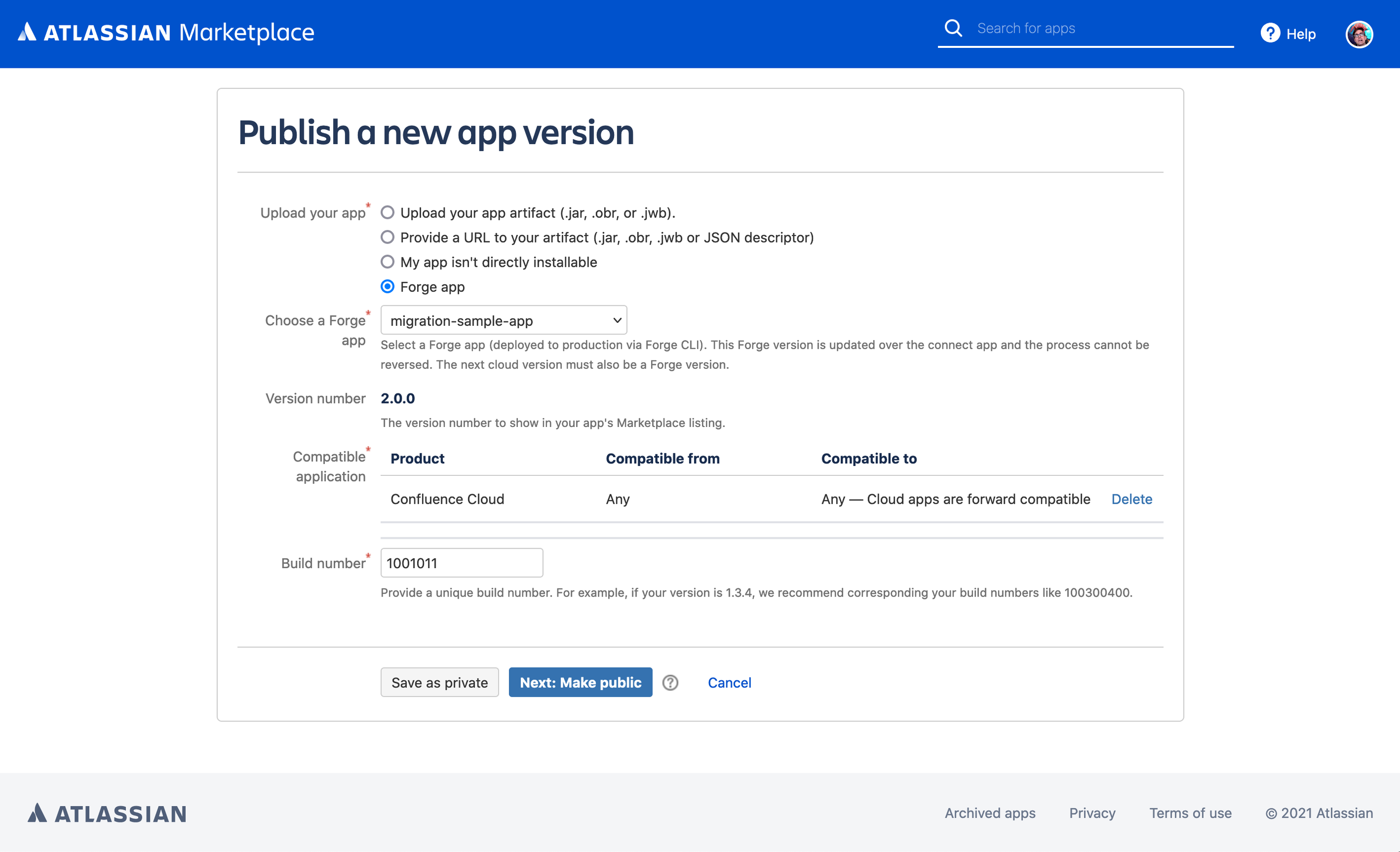Viewport: 1400px width, 852px height.
Task: Open Terms of use footer link
Action: click(x=1190, y=813)
